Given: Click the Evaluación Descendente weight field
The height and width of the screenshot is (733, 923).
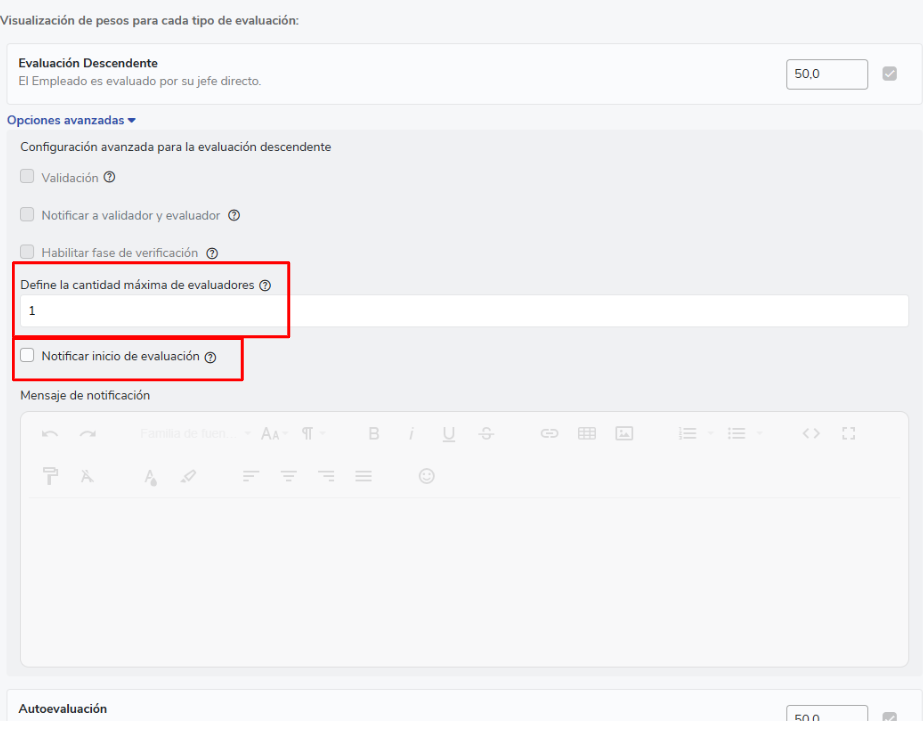Looking at the screenshot, I should [826, 74].
